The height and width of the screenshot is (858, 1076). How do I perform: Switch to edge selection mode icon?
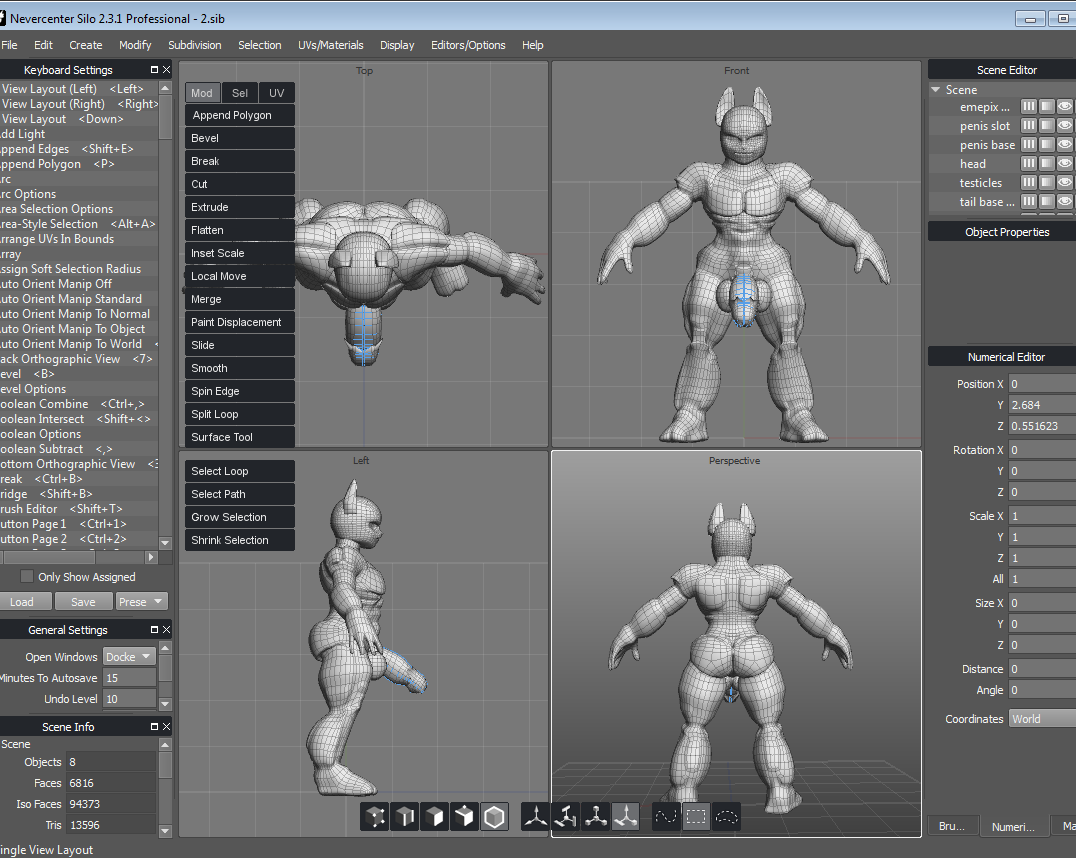[405, 817]
